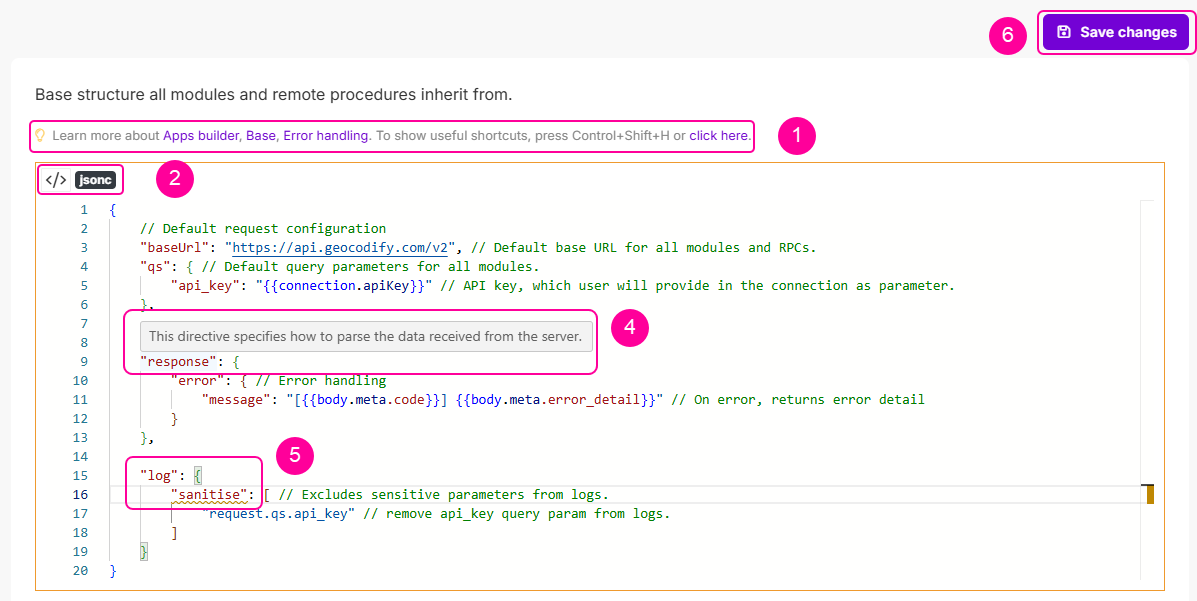The image size is (1197, 601).
Task: Open the Error handling link
Action: 326,135
